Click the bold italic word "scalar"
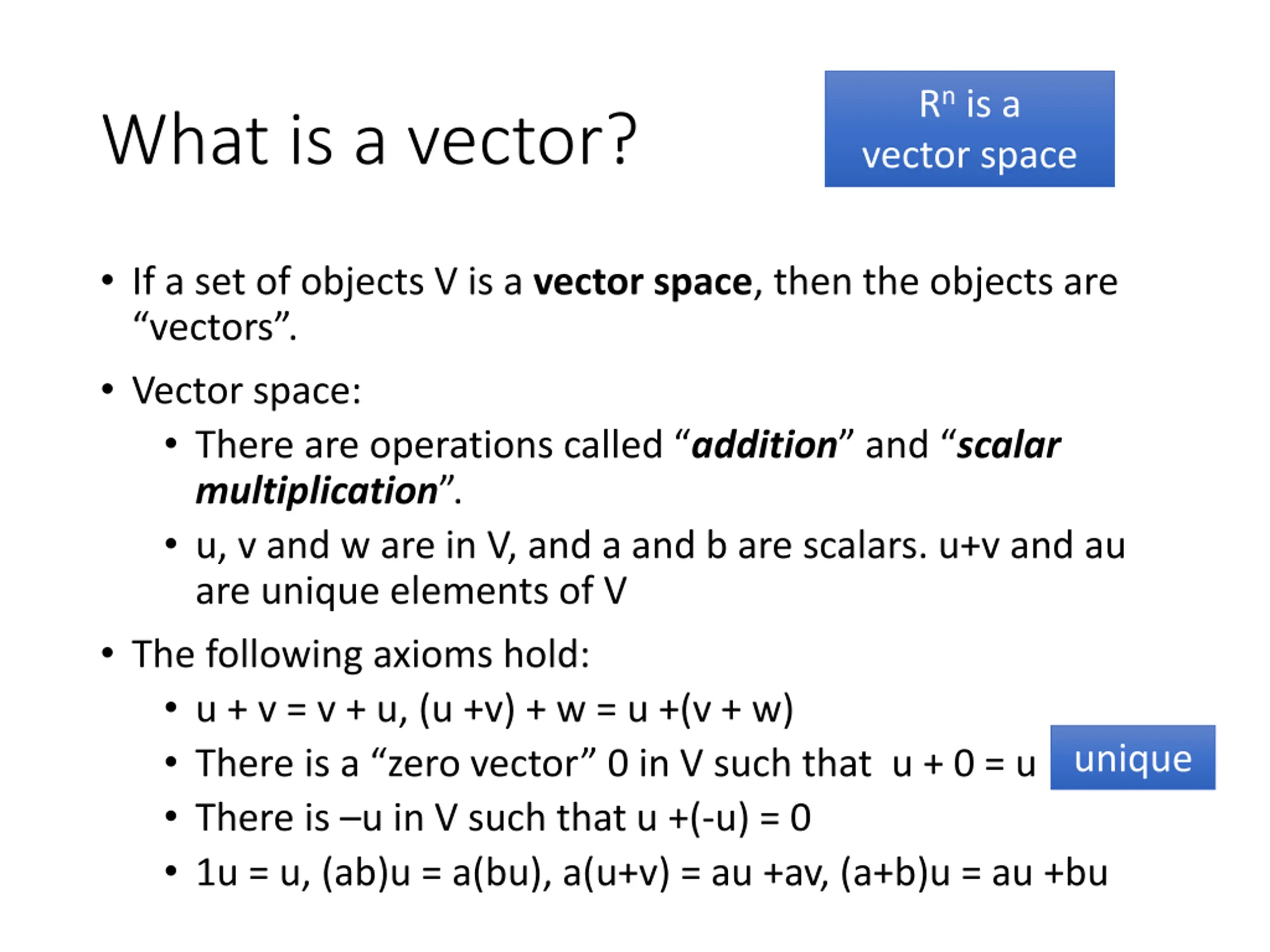This screenshot has height=952, width=1270. pyautogui.click(x=1009, y=445)
